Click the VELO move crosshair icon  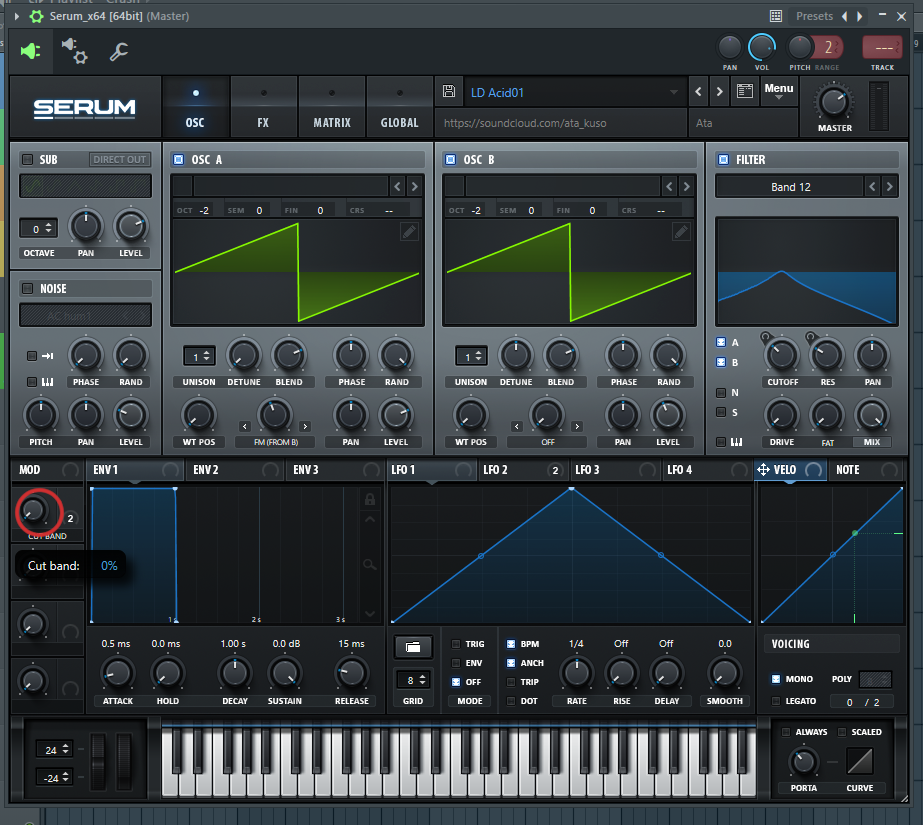pyautogui.click(x=763, y=470)
